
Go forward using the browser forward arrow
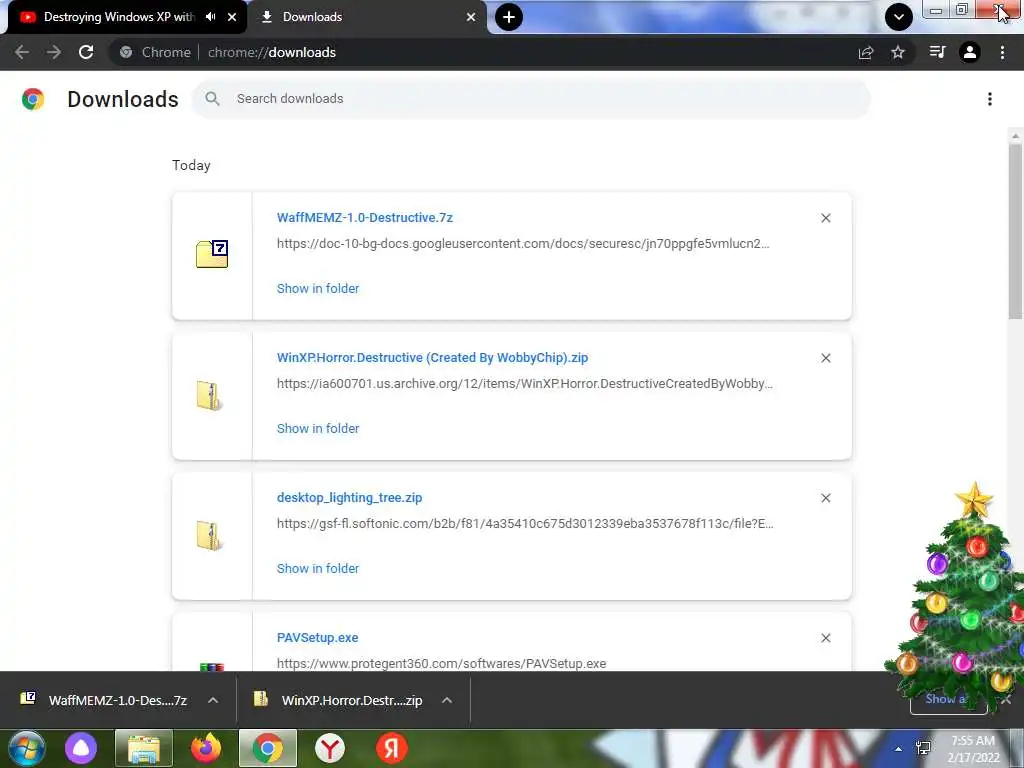[x=54, y=52]
